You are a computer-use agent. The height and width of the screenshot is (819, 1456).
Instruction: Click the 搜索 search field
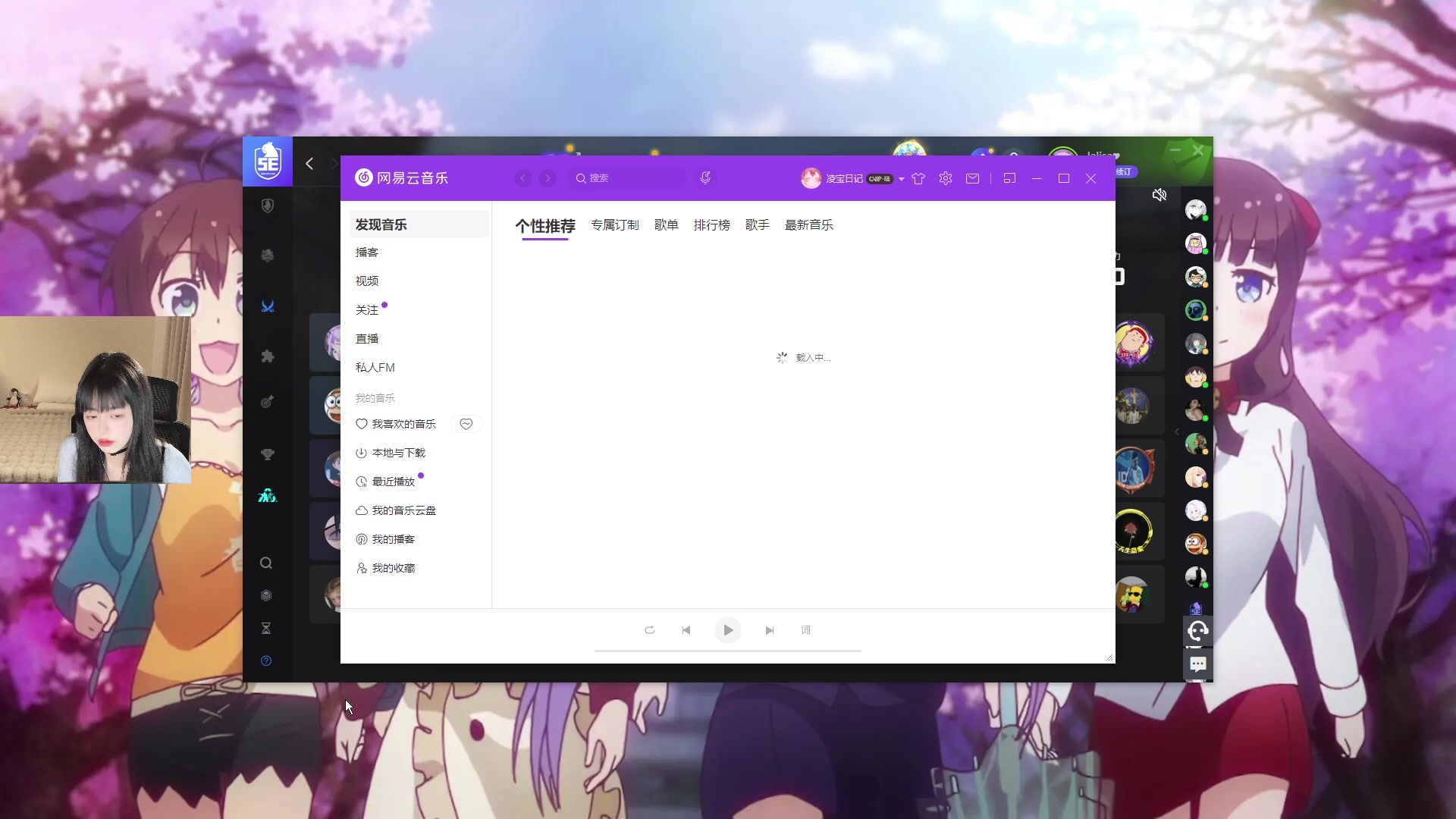[628, 178]
